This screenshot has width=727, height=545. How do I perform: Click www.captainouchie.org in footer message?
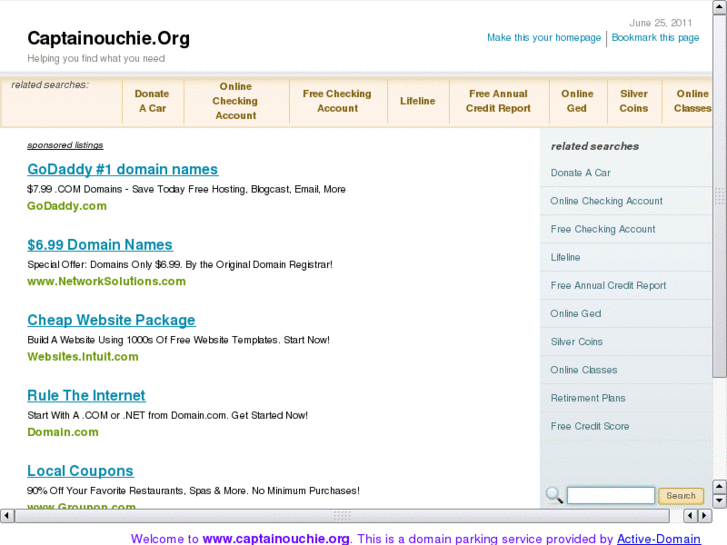(x=276, y=539)
